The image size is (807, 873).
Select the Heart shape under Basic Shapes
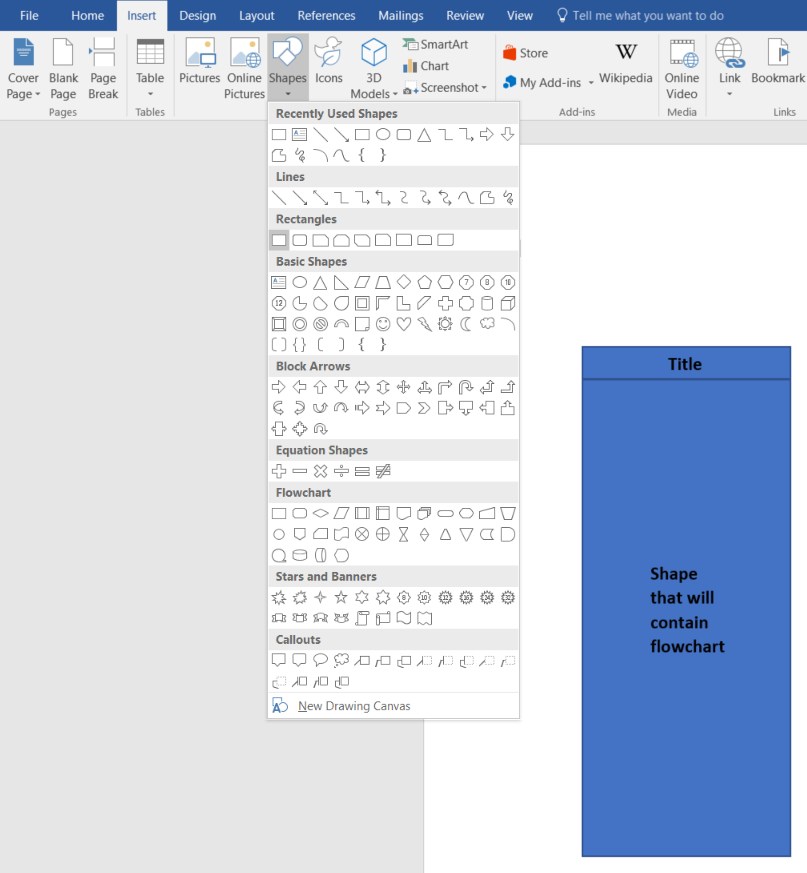[404, 323]
